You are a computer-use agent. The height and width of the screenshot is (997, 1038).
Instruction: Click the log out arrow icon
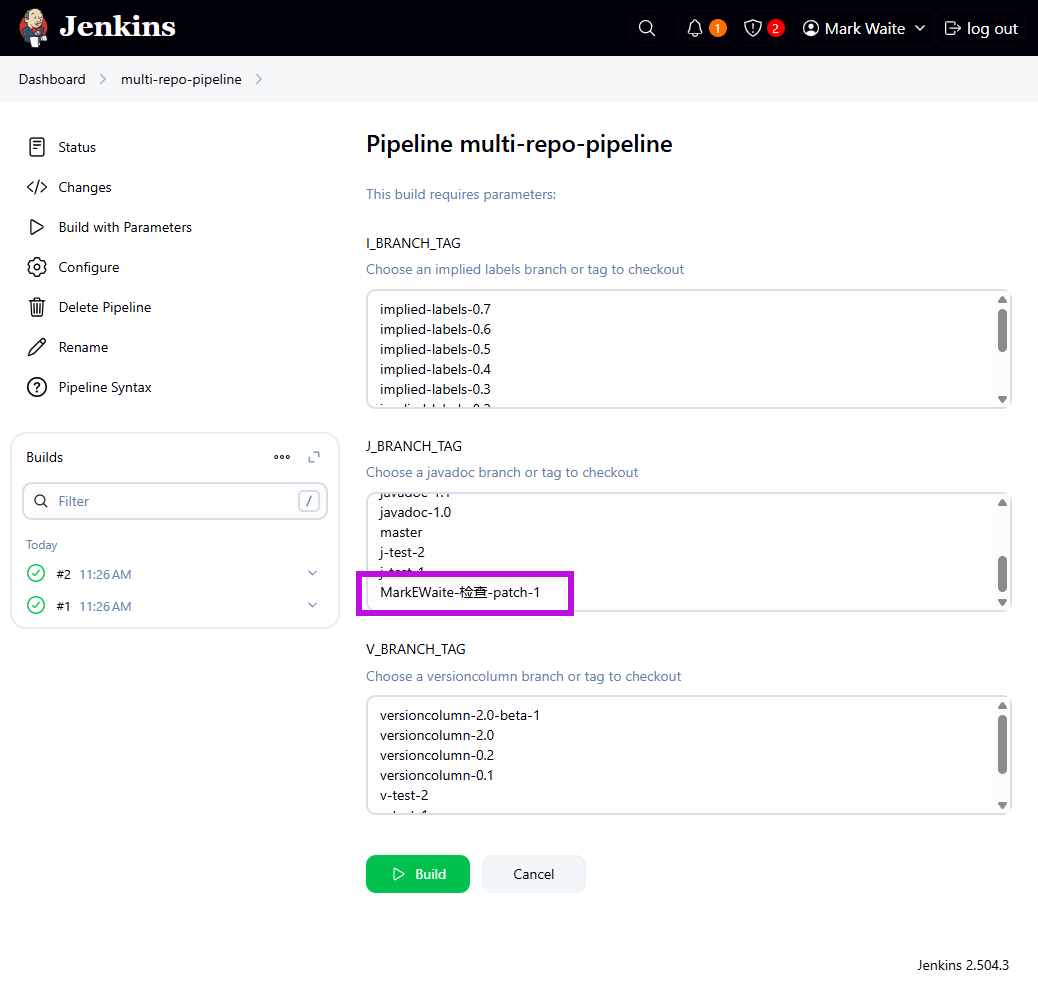953,28
